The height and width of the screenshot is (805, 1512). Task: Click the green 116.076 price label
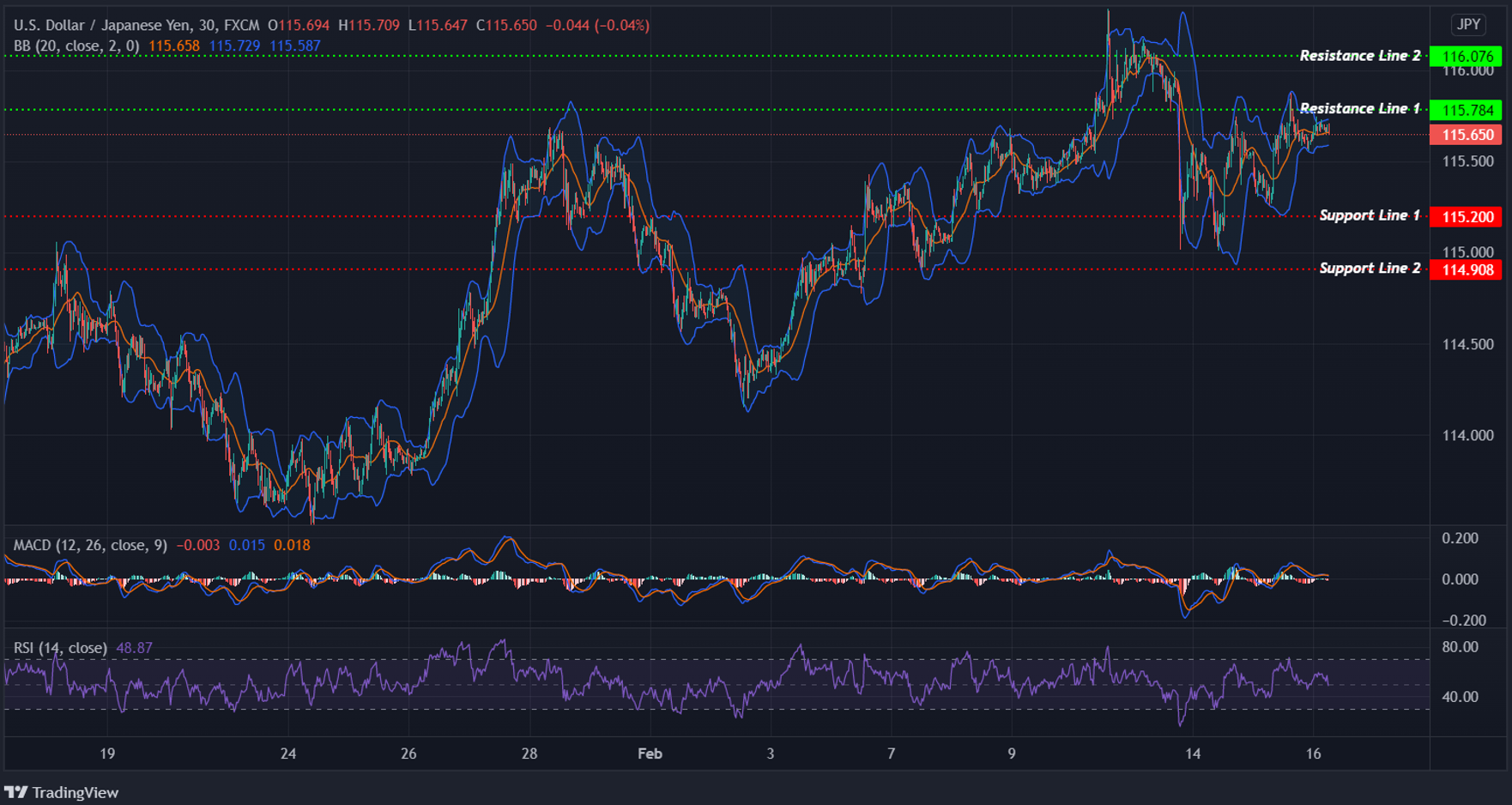point(1465,55)
